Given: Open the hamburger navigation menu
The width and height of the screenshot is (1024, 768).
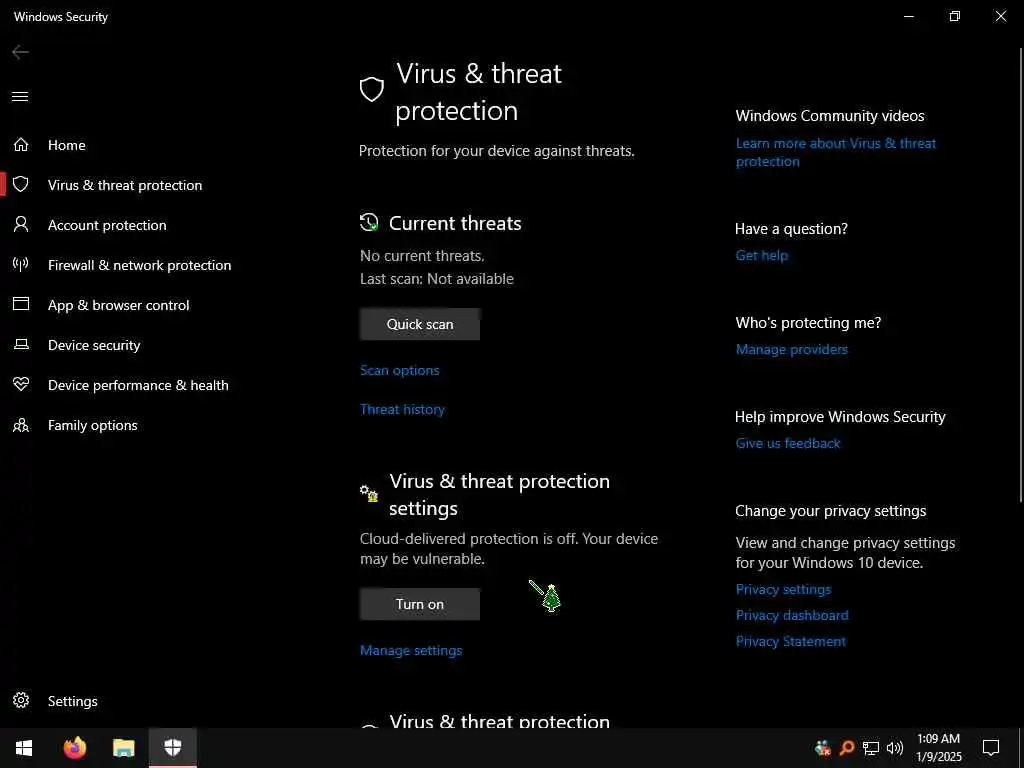Looking at the screenshot, I should coord(20,97).
